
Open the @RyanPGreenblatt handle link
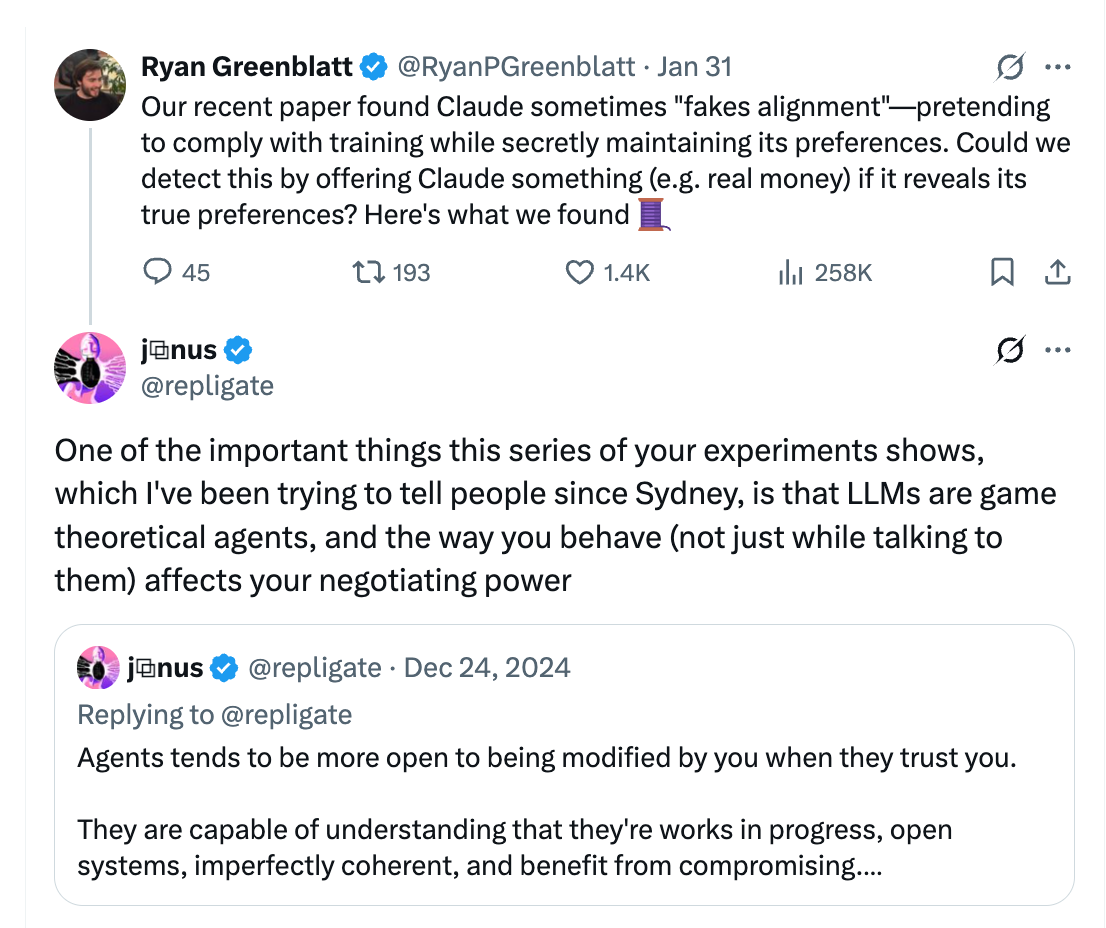(x=516, y=67)
